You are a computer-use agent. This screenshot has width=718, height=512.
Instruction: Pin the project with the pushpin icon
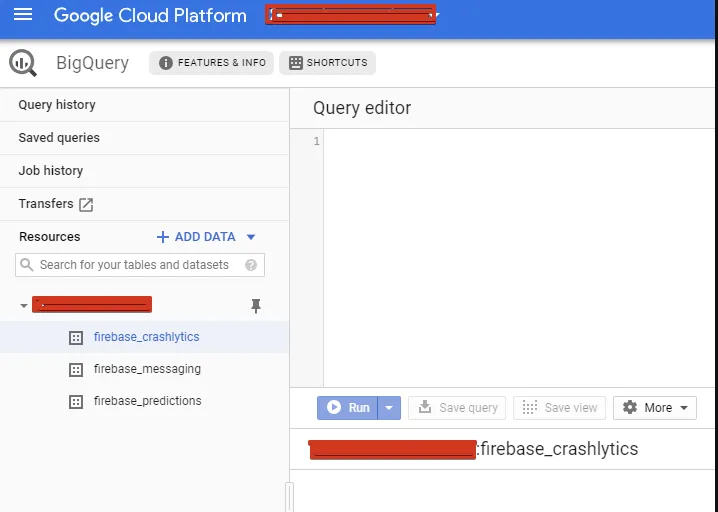(256, 306)
